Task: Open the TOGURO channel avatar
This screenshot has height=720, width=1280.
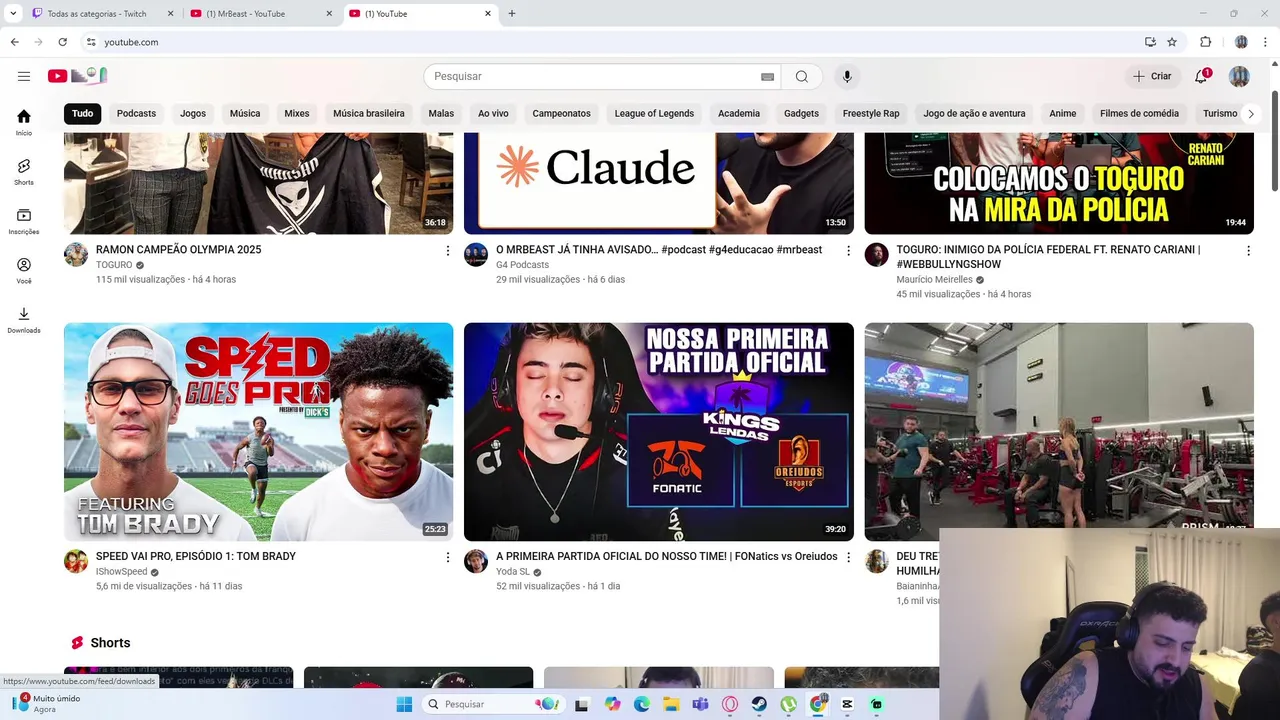Action: click(76, 254)
